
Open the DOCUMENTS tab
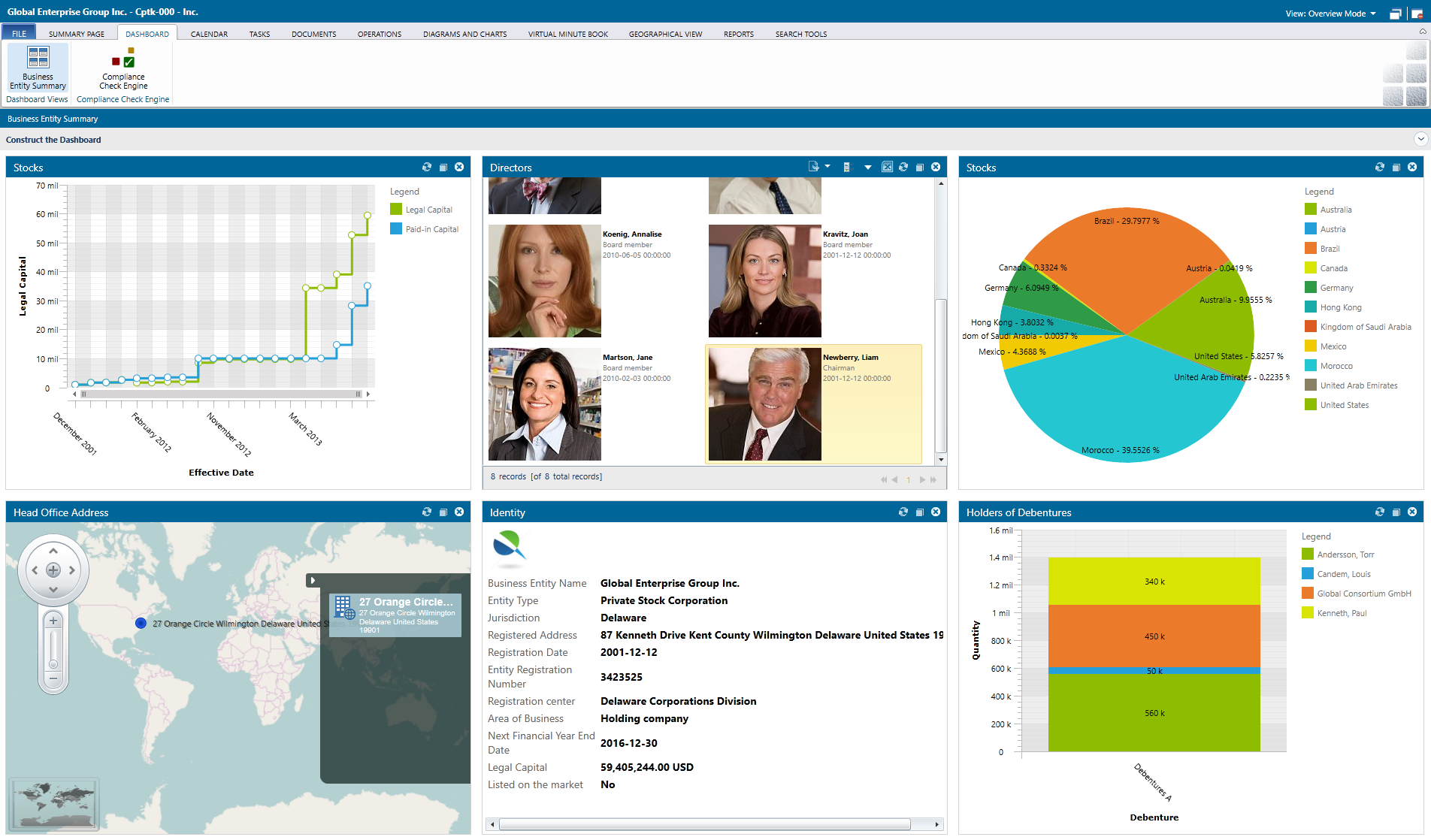point(314,34)
